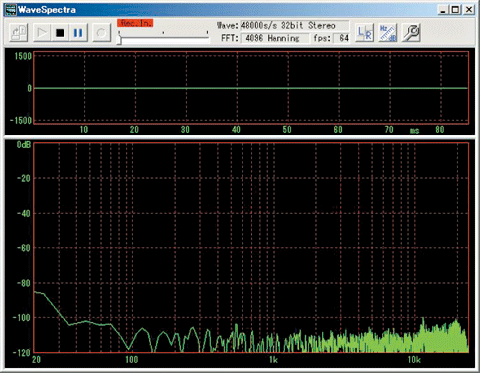This screenshot has width=480, height=373.
Task: Click the -100 dB axis label
Action: tap(21, 318)
